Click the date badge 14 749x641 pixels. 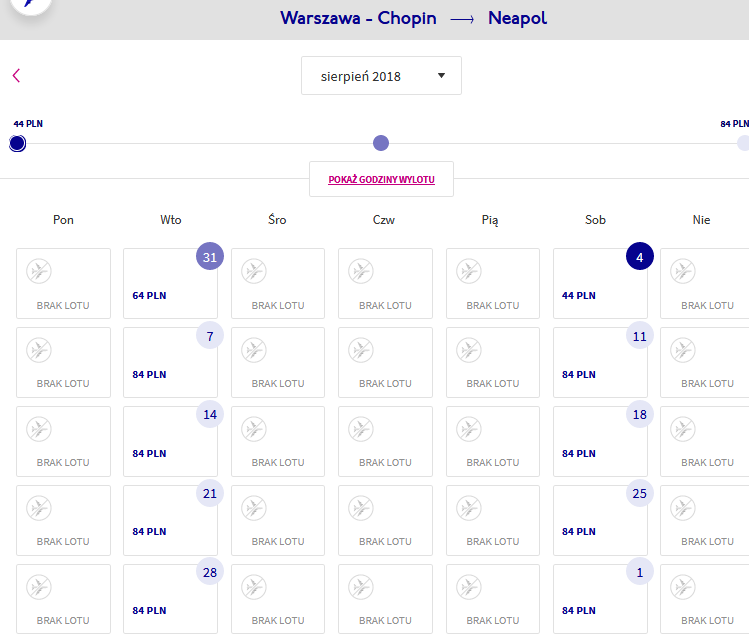[x=210, y=414]
